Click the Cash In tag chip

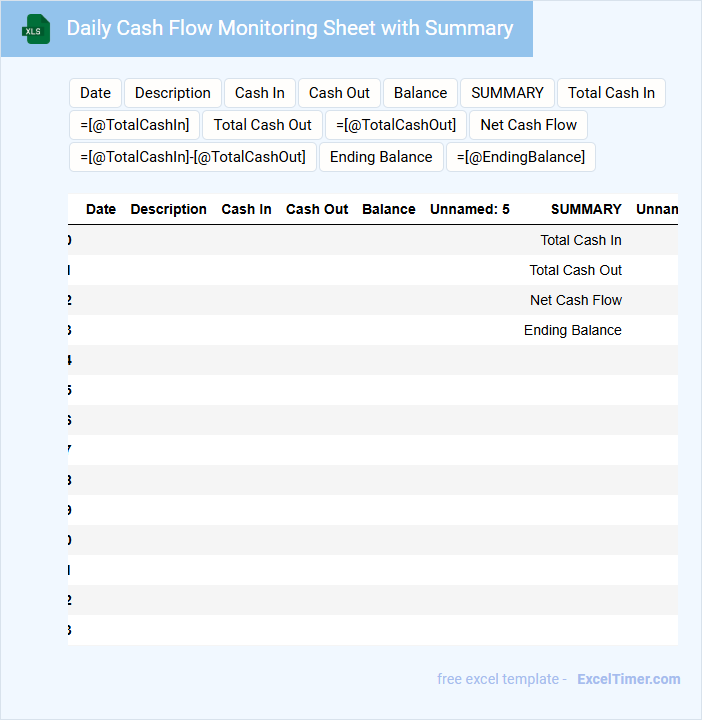pos(259,93)
